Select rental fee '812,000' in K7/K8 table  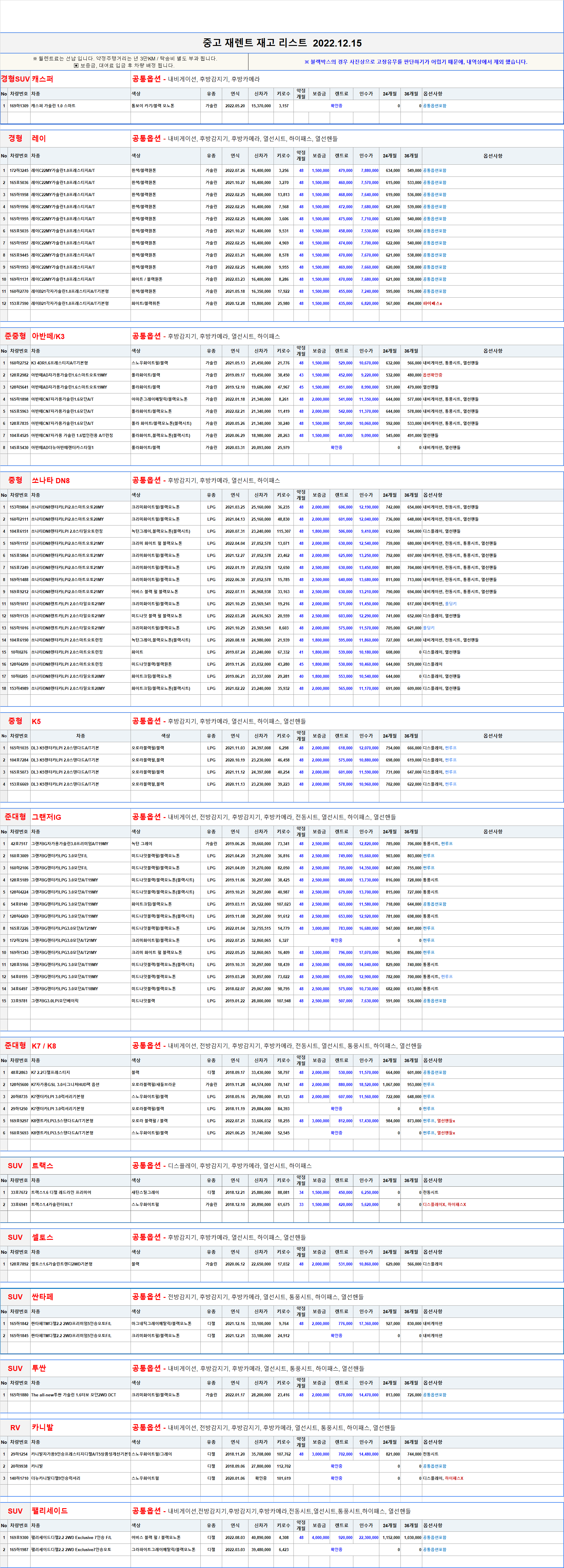coord(345,1120)
